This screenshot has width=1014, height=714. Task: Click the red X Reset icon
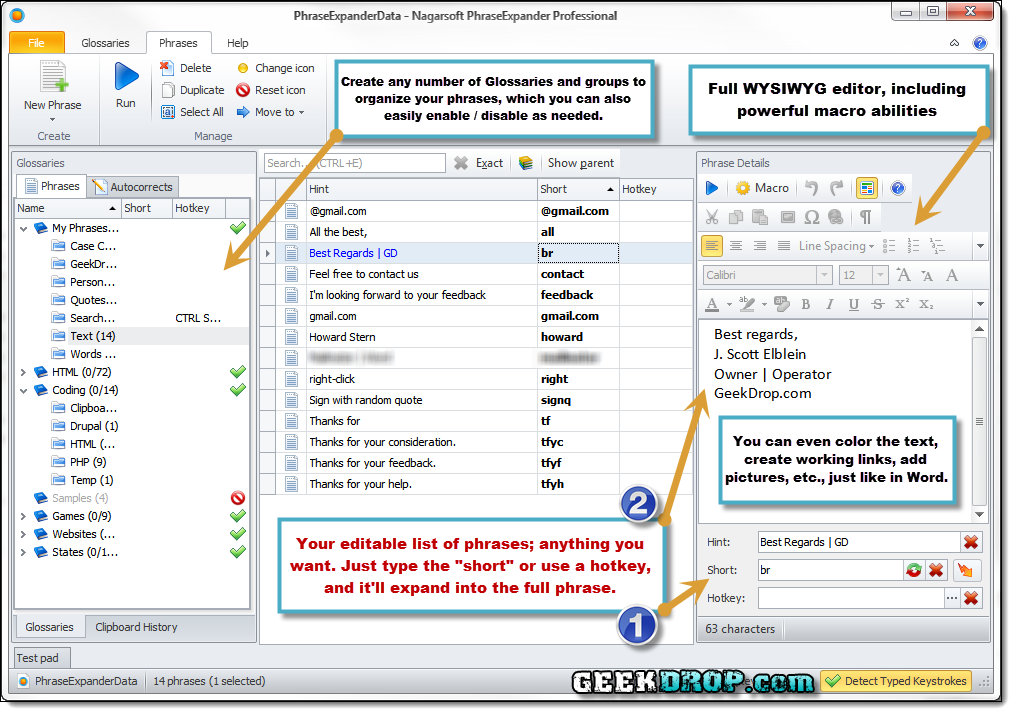click(270, 90)
